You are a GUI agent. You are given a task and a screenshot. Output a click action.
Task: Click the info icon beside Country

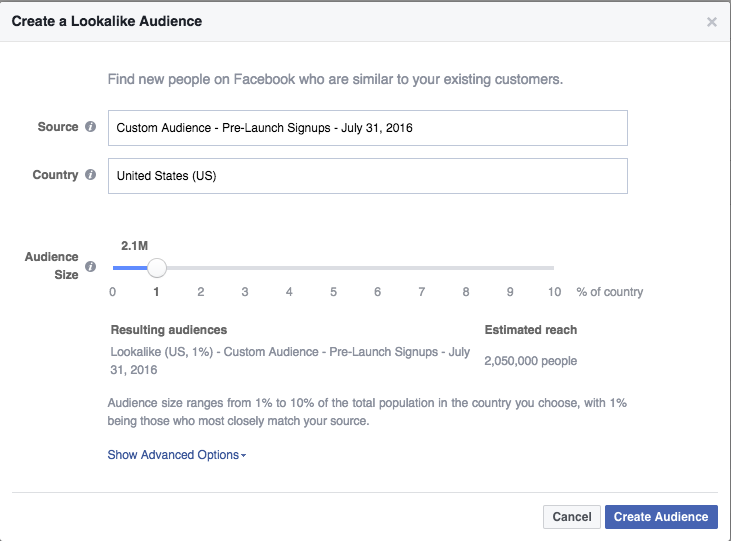(91, 175)
